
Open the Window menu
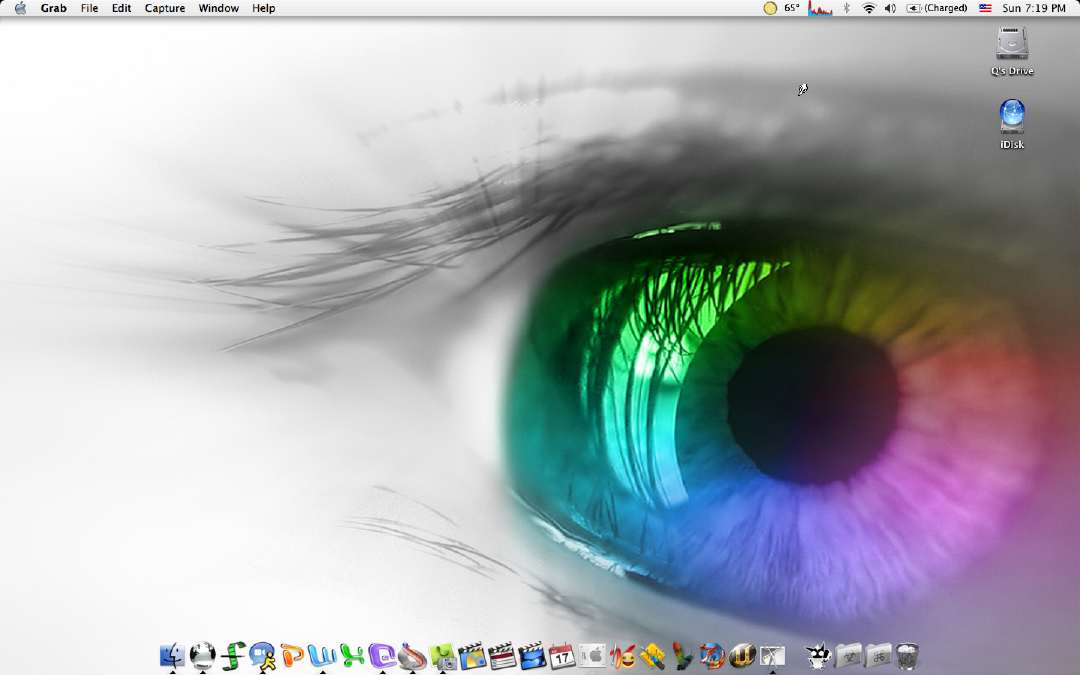(218, 8)
